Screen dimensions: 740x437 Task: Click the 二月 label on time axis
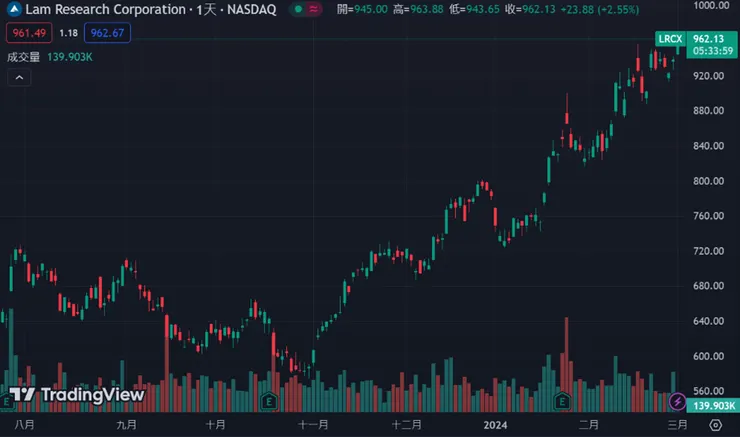(589, 425)
